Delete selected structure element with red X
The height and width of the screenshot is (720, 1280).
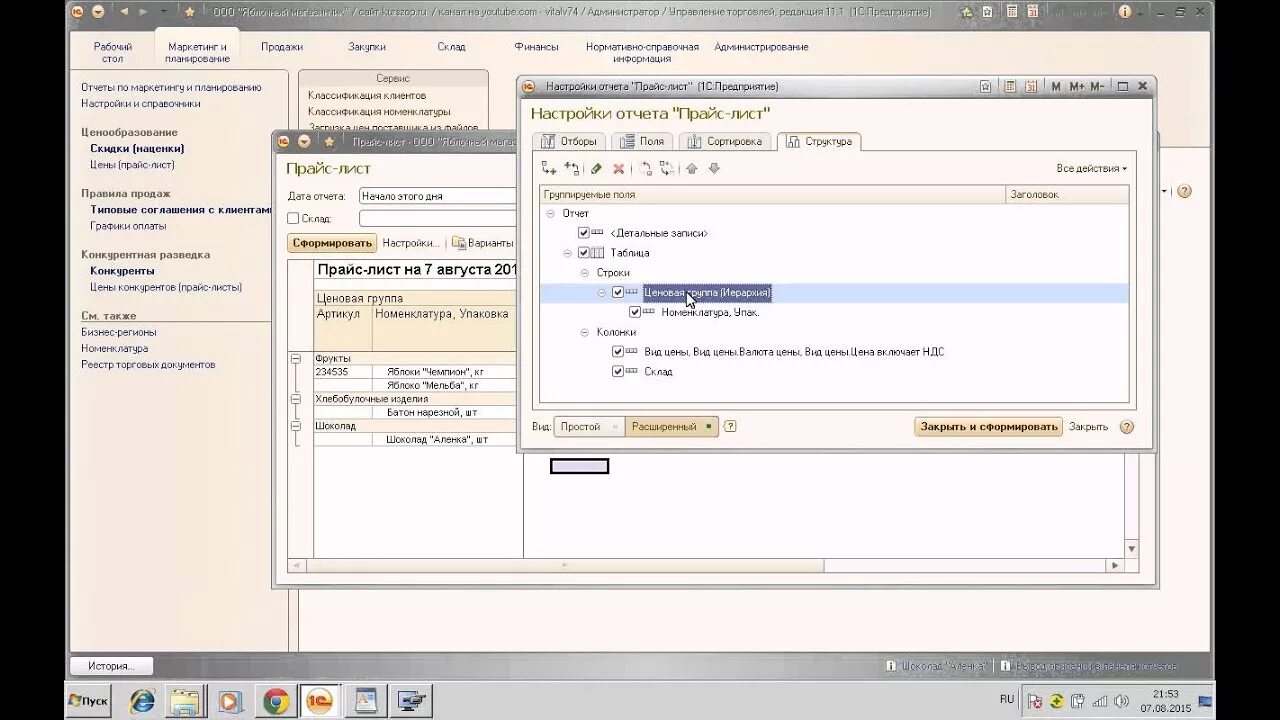click(x=618, y=169)
